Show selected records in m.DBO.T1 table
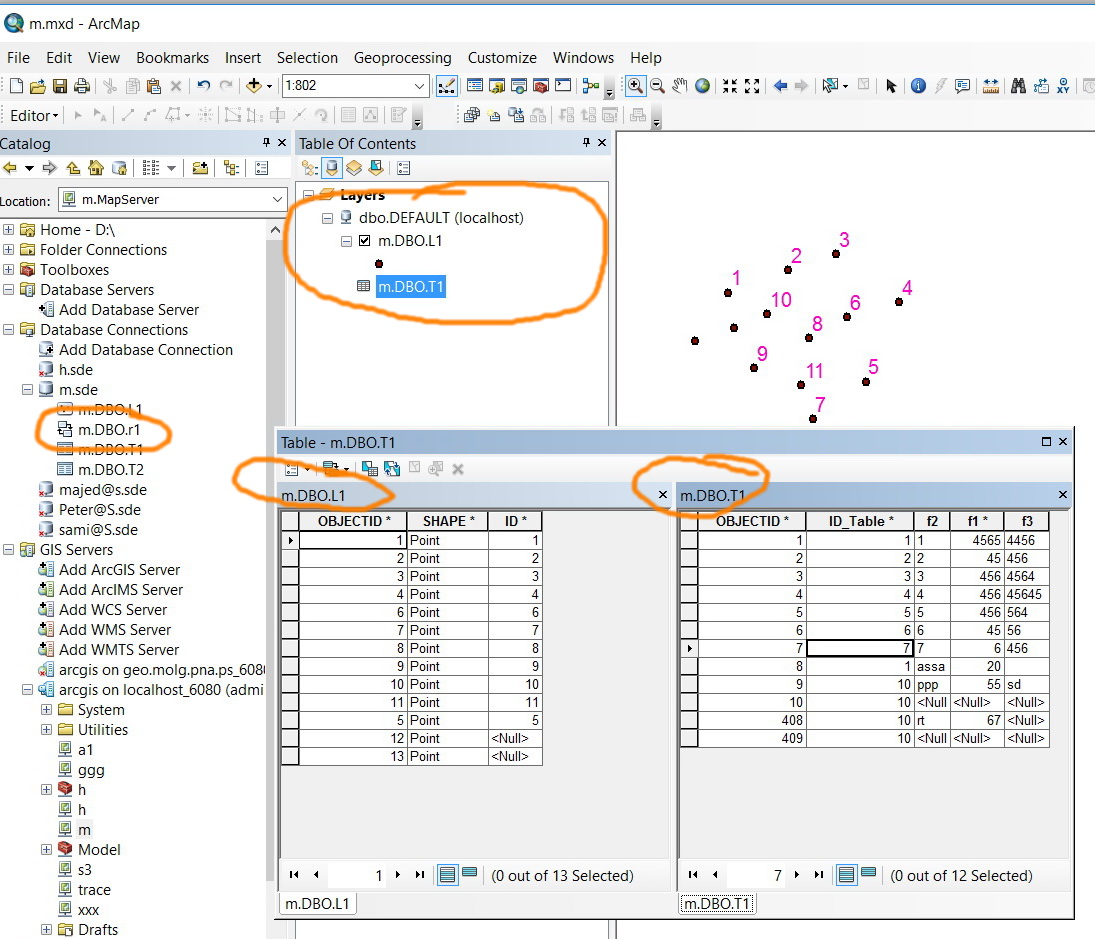This screenshot has height=939, width=1095. (x=869, y=873)
